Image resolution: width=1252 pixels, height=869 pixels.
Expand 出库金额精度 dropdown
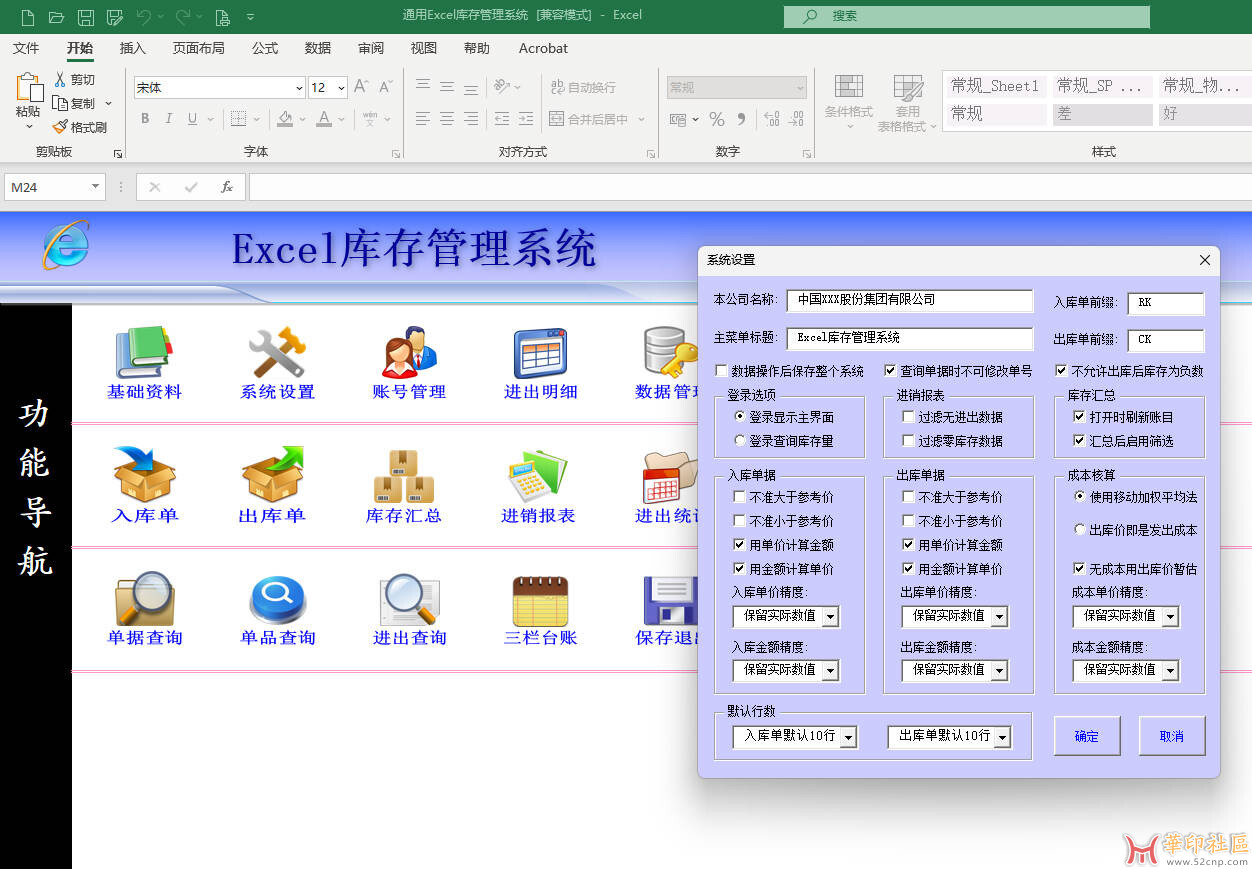coord(999,671)
